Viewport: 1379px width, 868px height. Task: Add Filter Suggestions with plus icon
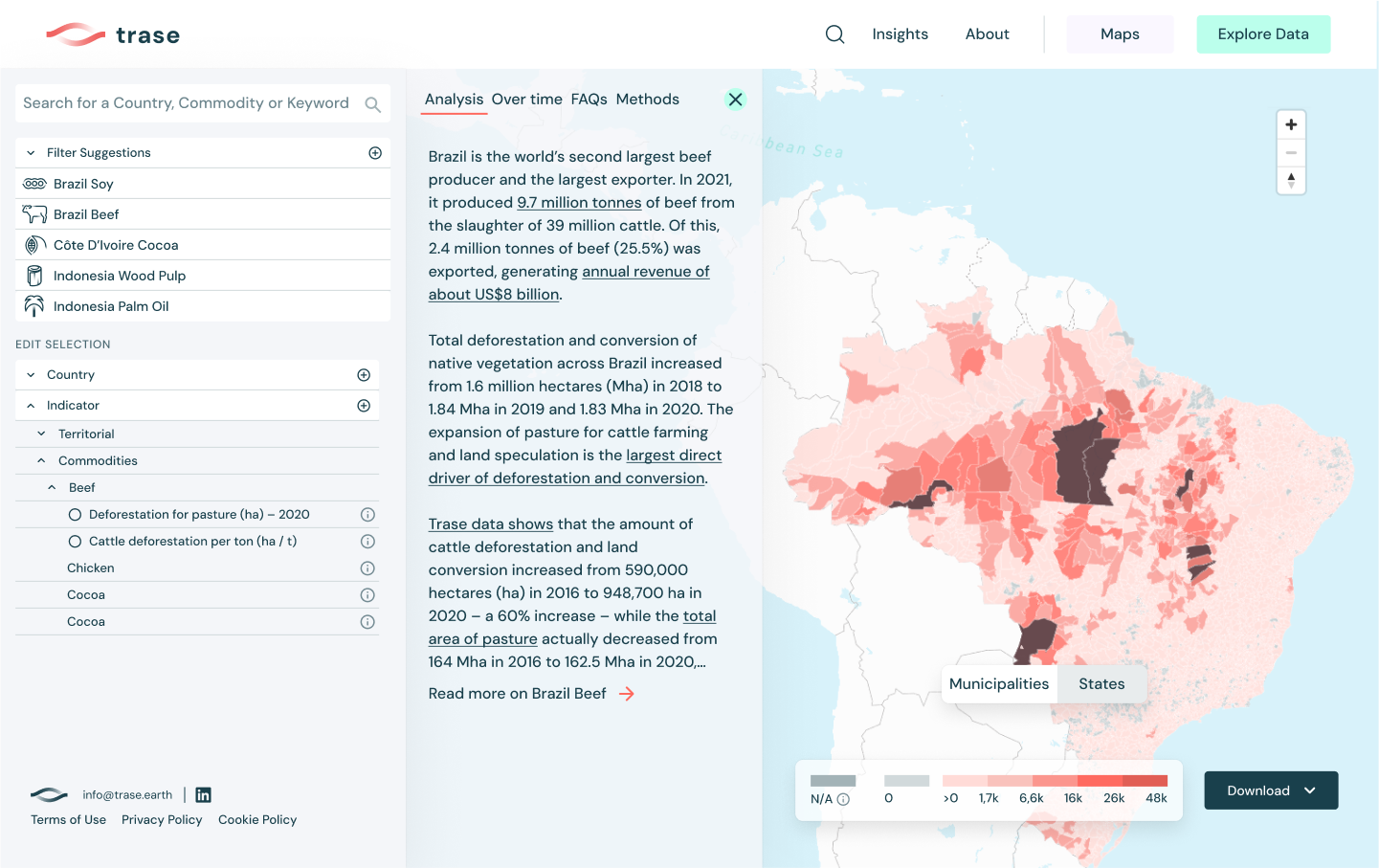click(x=375, y=153)
